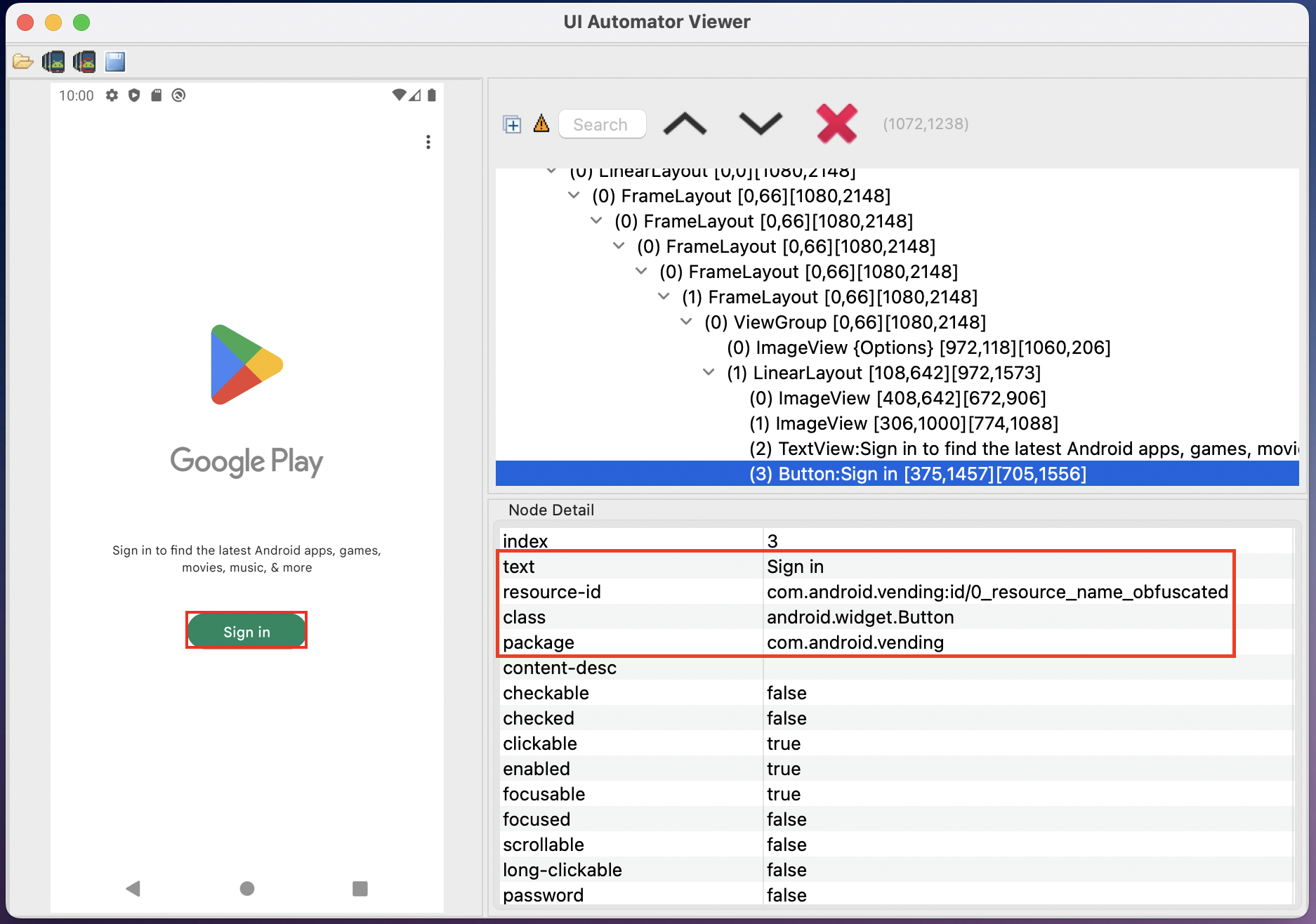This screenshot has width=1316, height=924.
Task: Click the SD card icon in the phone status bar
Action: (157, 95)
